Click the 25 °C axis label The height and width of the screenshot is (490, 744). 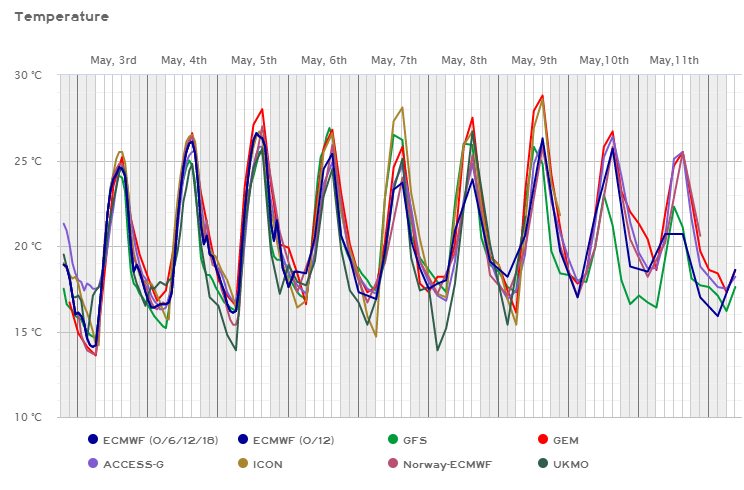28,161
